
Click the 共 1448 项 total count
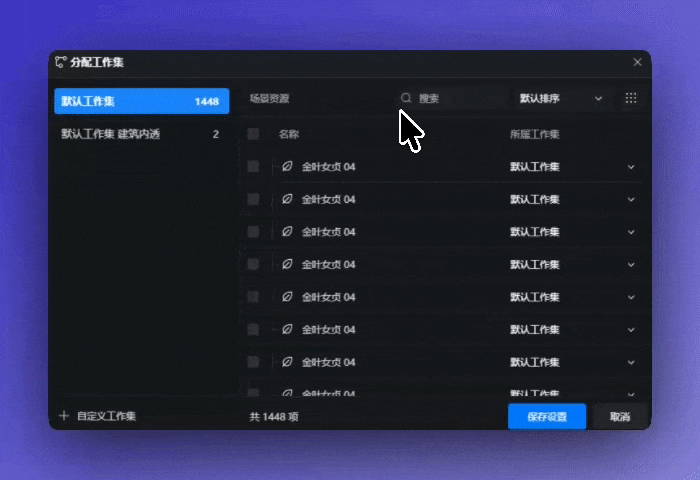tap(274, 417)
